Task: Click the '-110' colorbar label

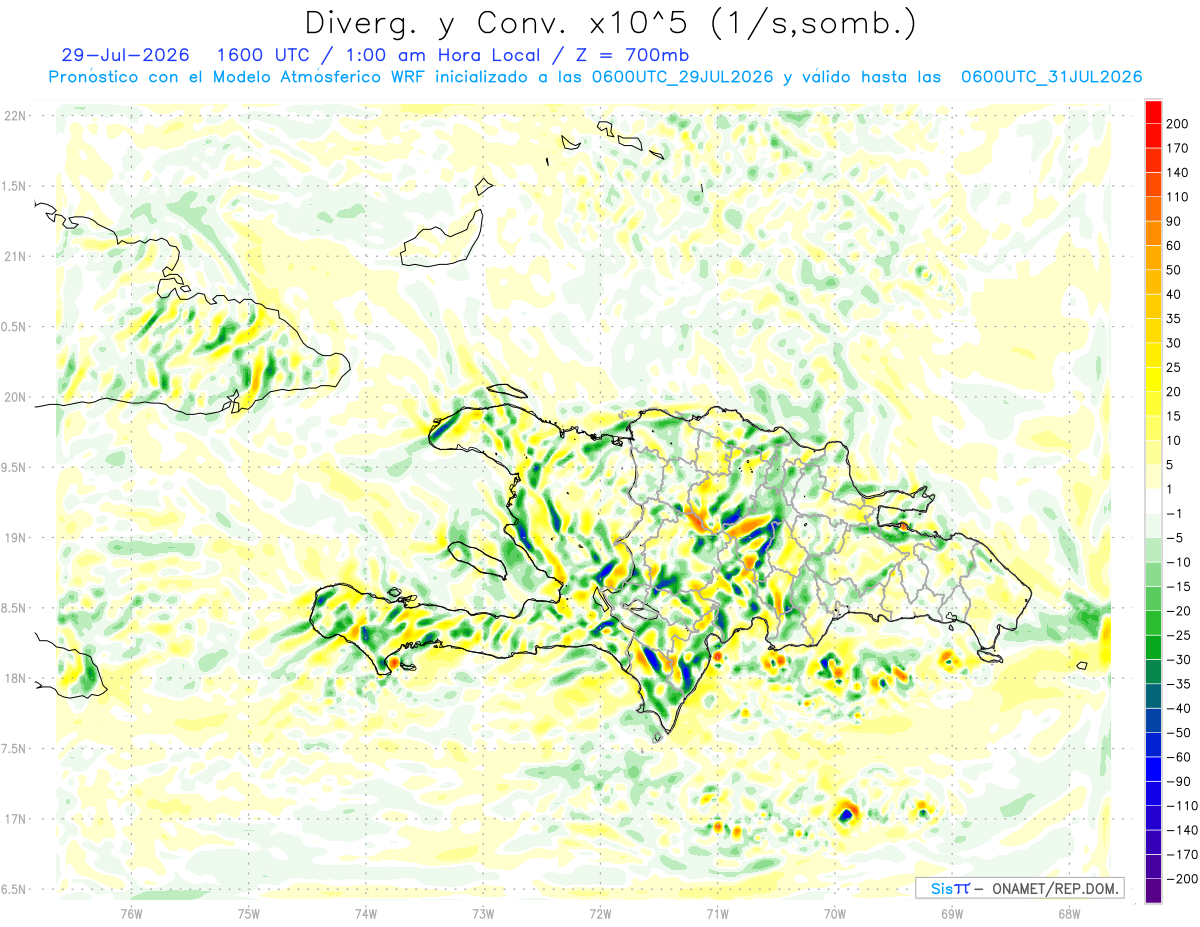Action: (x=1181, y=805)
